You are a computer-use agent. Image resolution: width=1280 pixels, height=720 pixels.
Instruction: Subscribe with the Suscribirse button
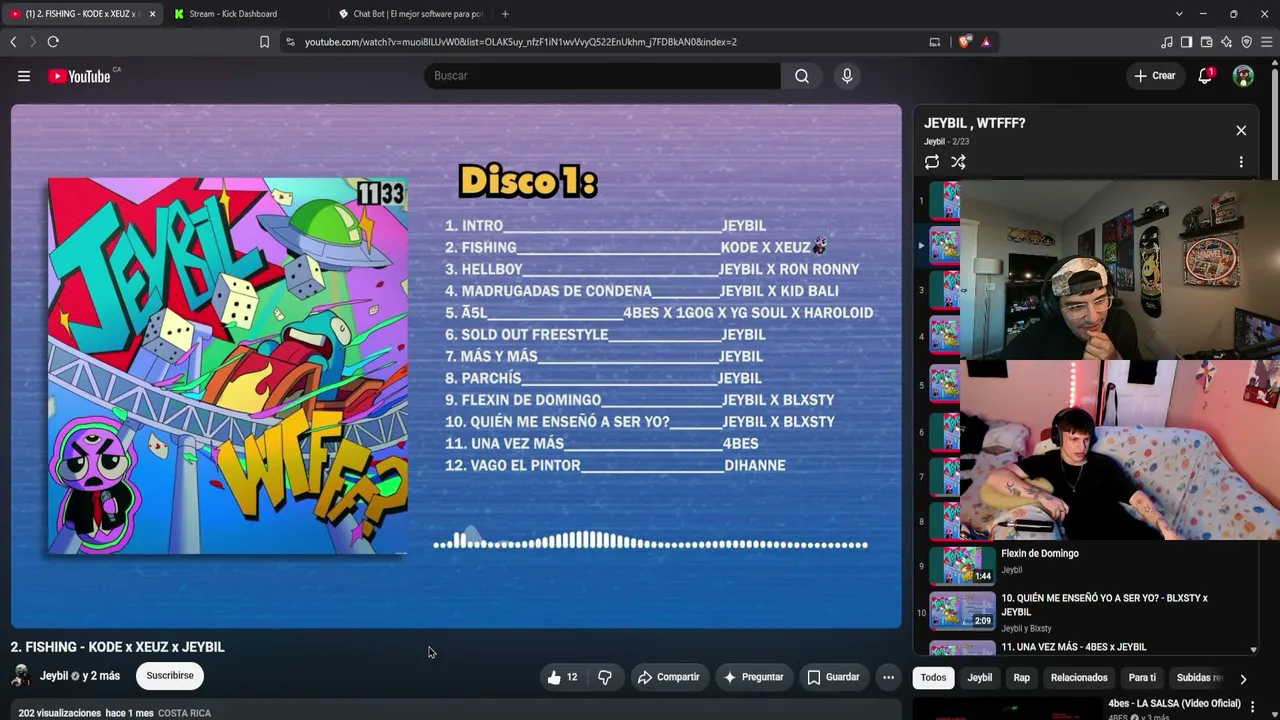pos(170,676)
